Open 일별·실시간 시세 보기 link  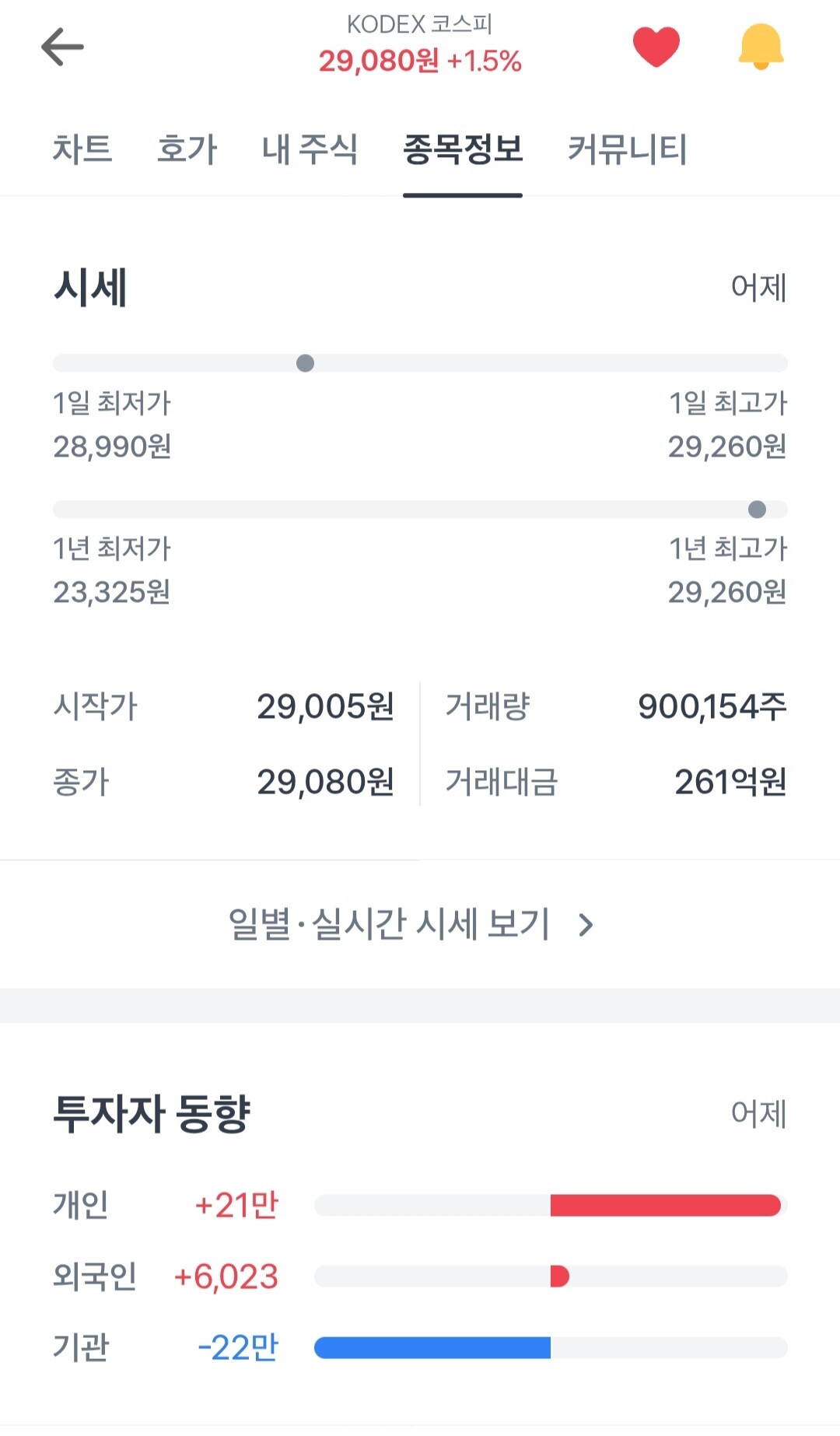point(411,924)
